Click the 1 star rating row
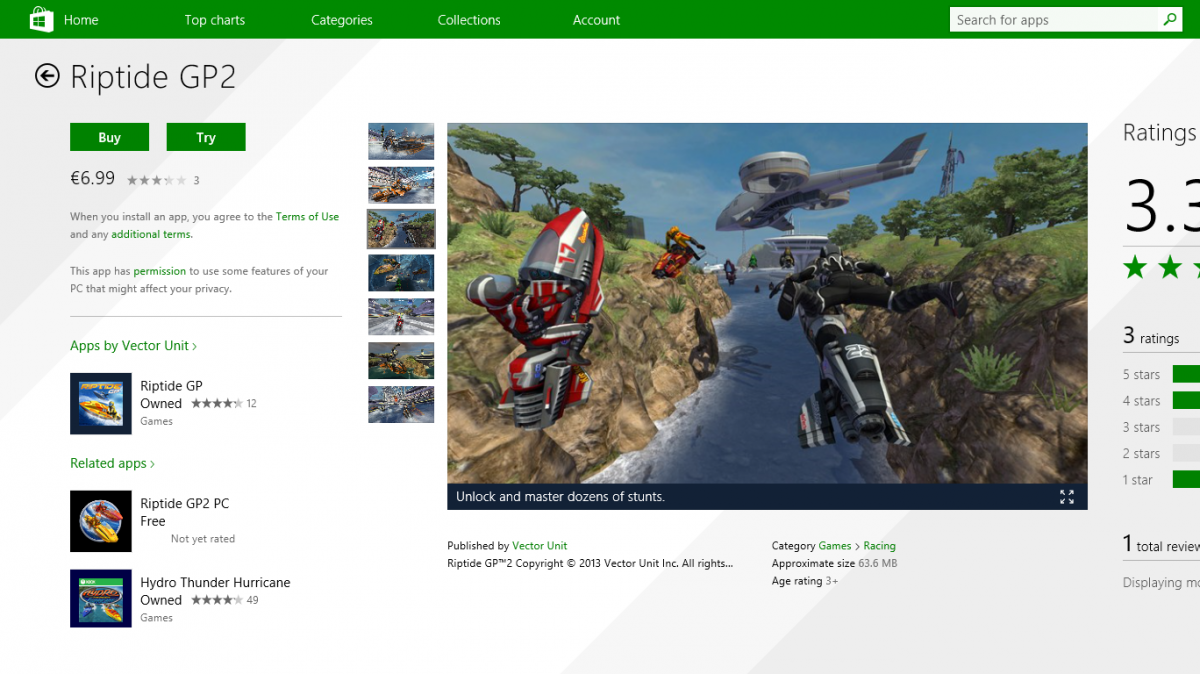This screenshot has width=1200, height=674. coord(1160,479)
